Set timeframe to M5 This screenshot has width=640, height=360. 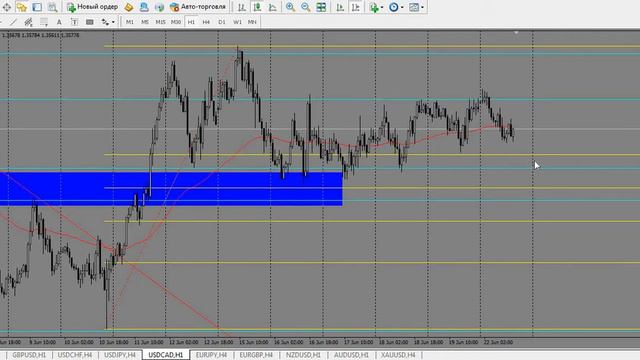pos(145,22)
